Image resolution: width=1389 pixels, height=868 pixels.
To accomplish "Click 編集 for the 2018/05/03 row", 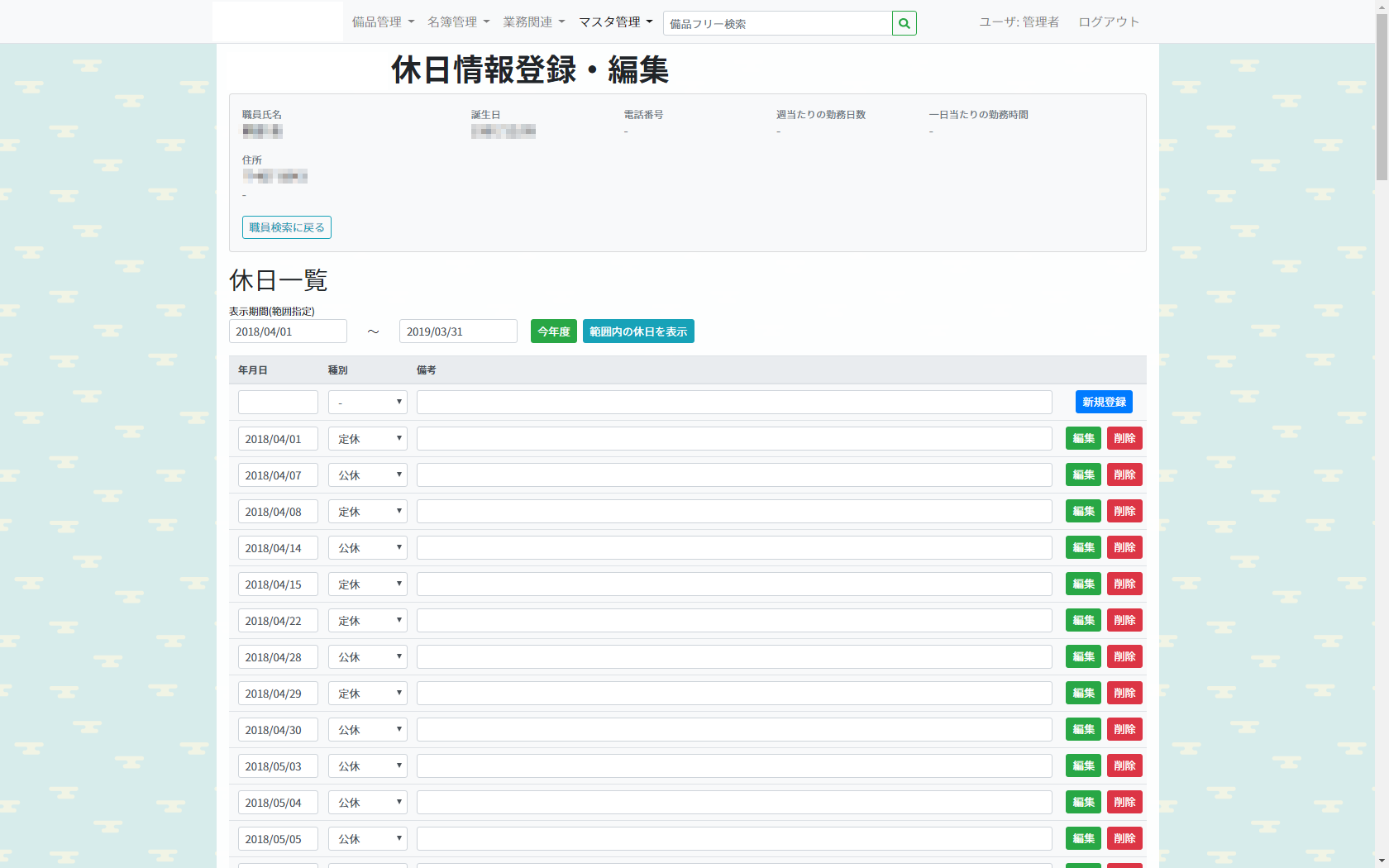I will [1083, 765].
